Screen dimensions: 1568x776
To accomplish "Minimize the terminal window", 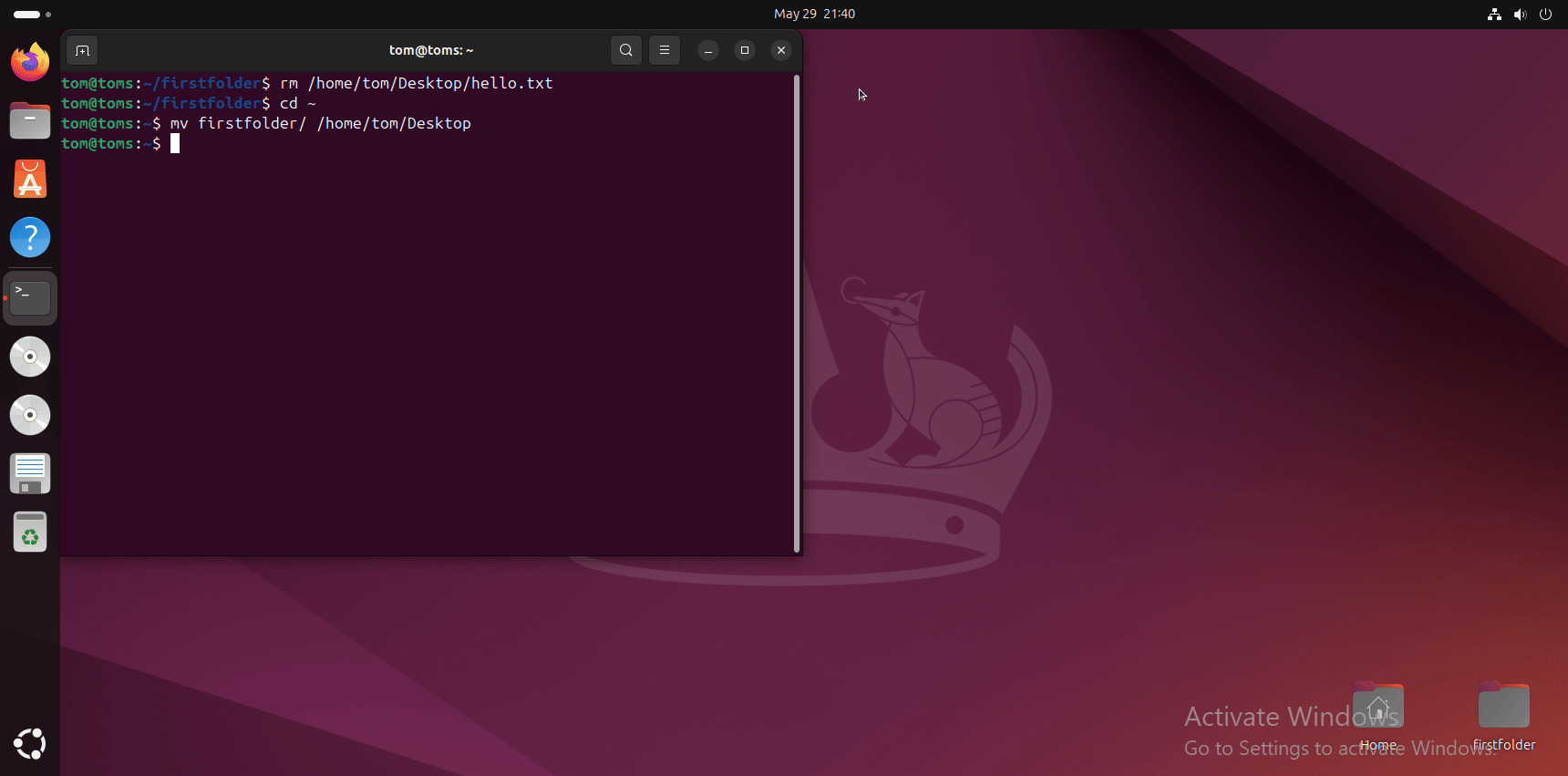I will pos(708,50).
